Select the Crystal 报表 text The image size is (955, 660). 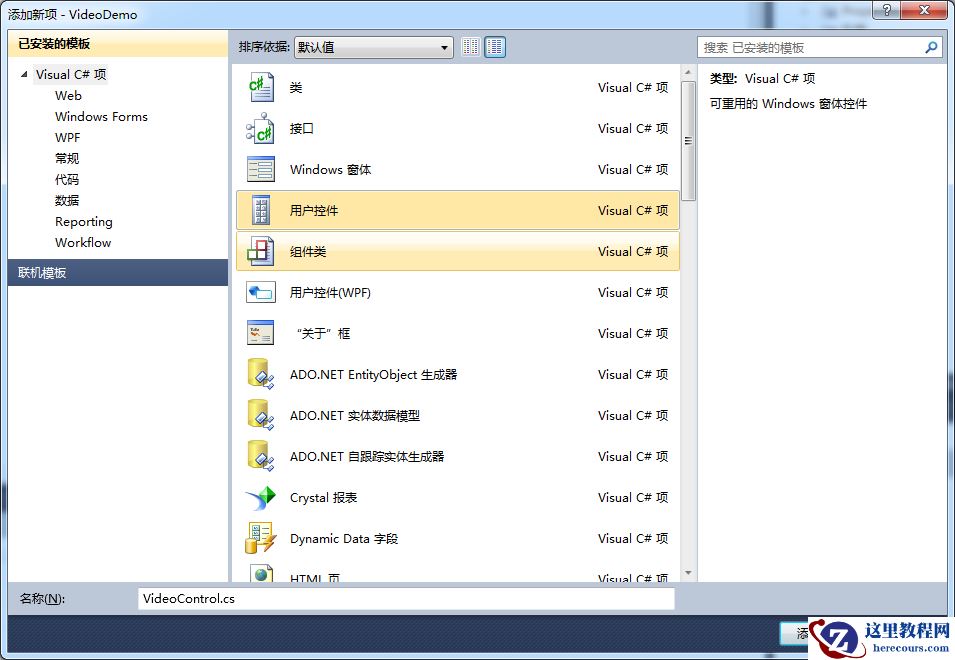click(x=323, y=497)
